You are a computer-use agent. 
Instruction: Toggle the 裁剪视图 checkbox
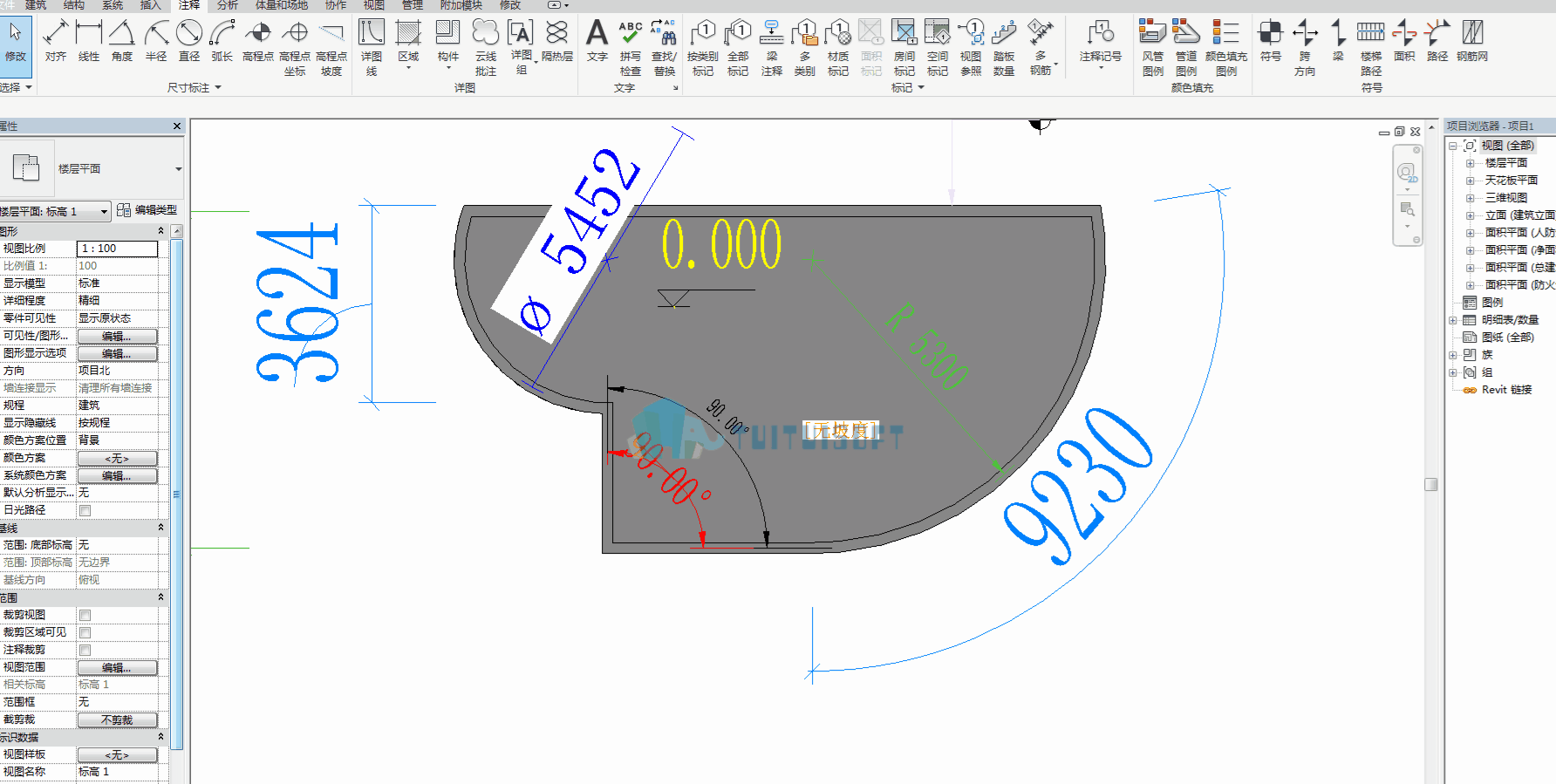point(85,615)
